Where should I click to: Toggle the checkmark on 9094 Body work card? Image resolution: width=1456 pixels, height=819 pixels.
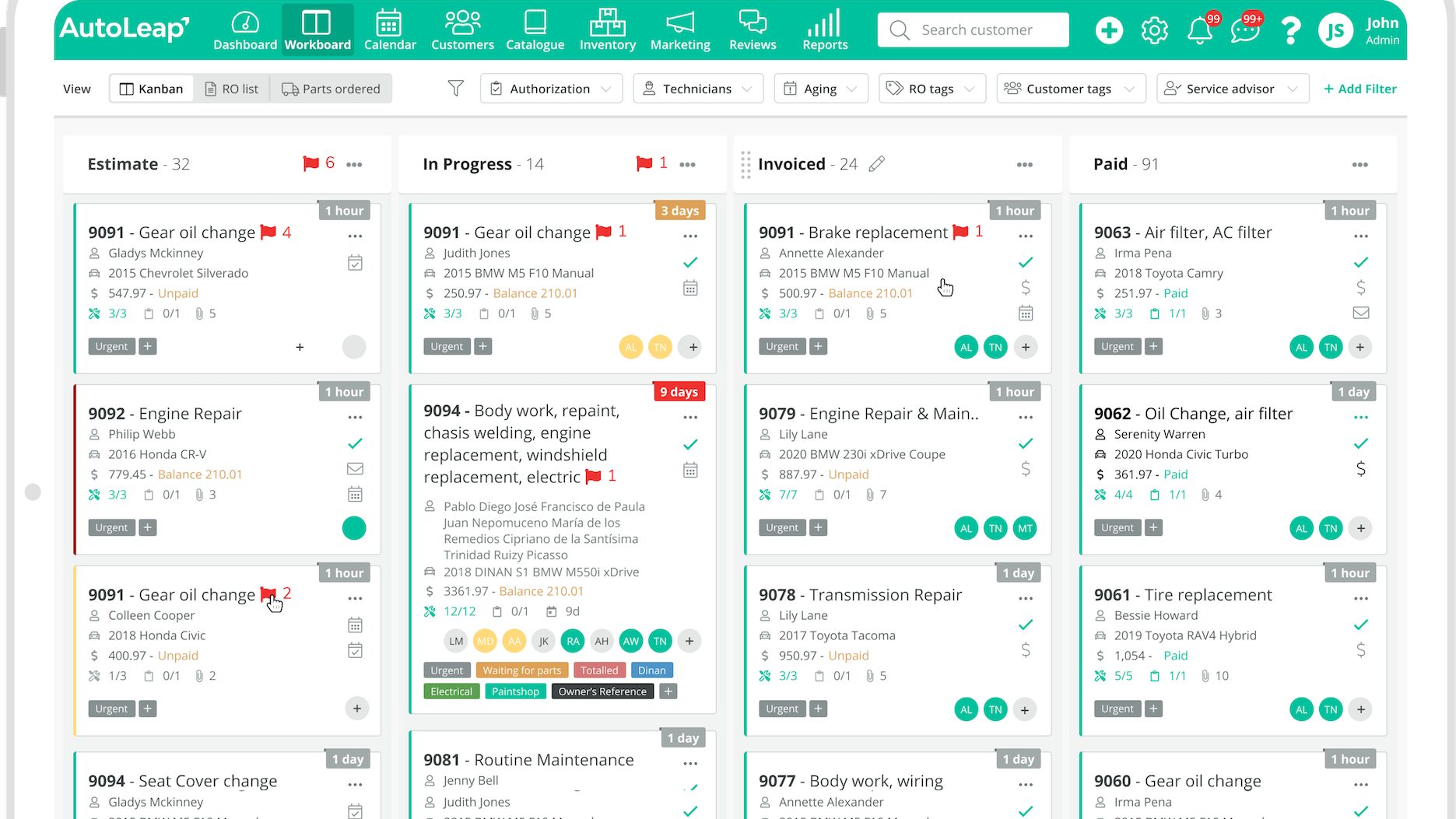[690, 444]
